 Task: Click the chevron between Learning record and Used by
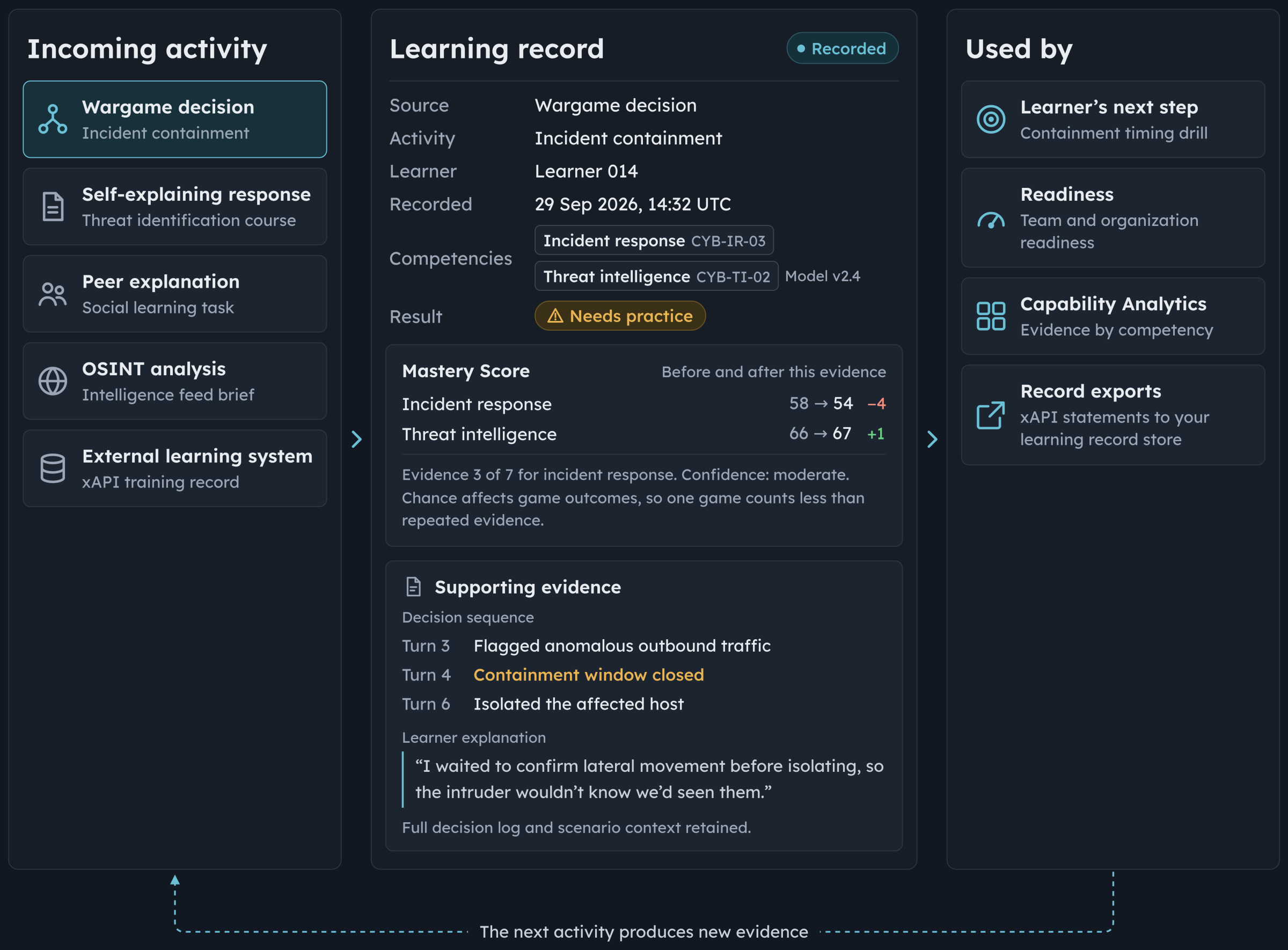coord(932,439)
